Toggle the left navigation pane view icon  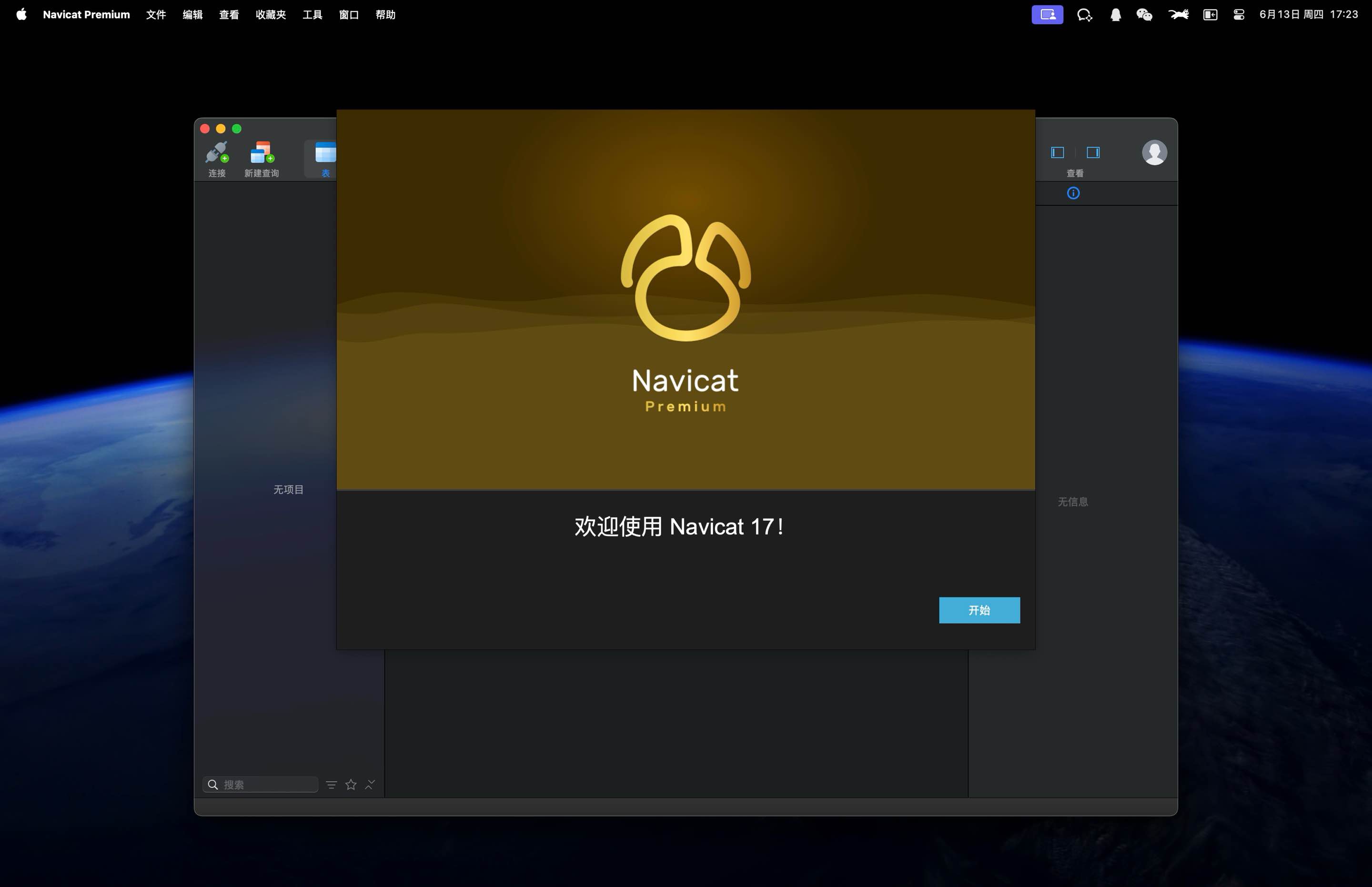tap(1058, 152)
